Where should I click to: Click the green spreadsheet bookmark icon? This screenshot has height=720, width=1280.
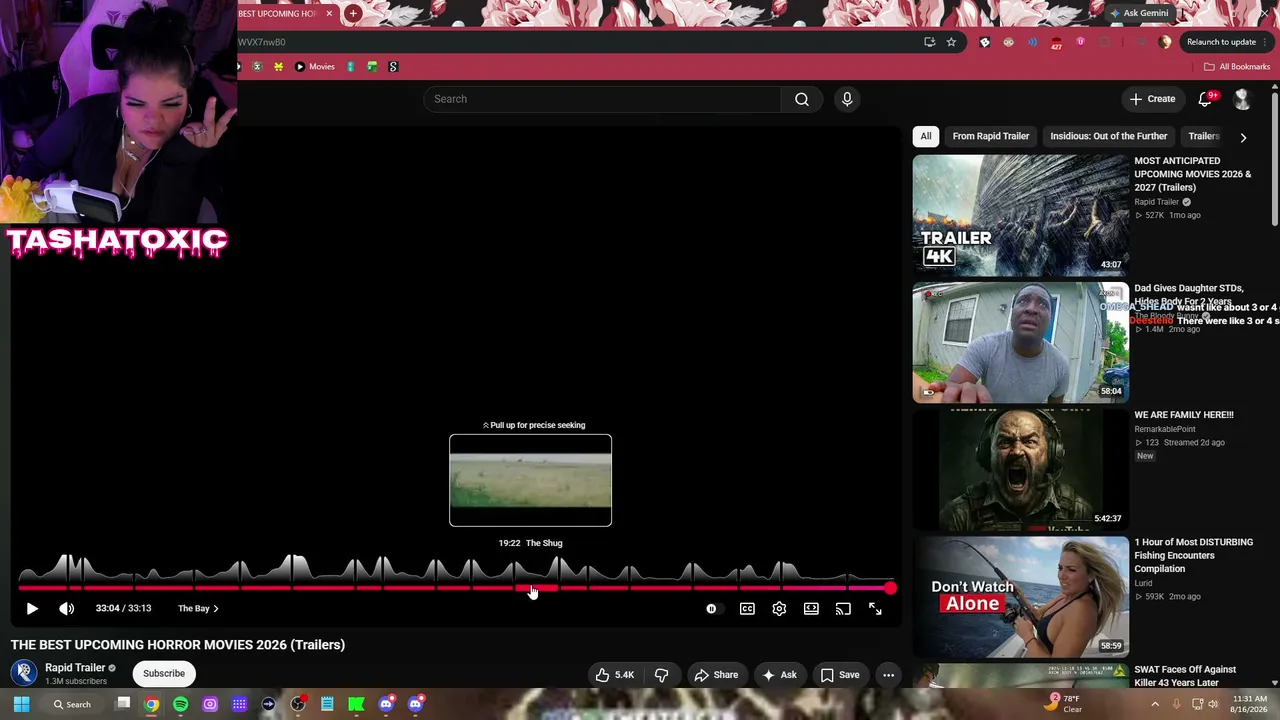[x=372, y=67]
